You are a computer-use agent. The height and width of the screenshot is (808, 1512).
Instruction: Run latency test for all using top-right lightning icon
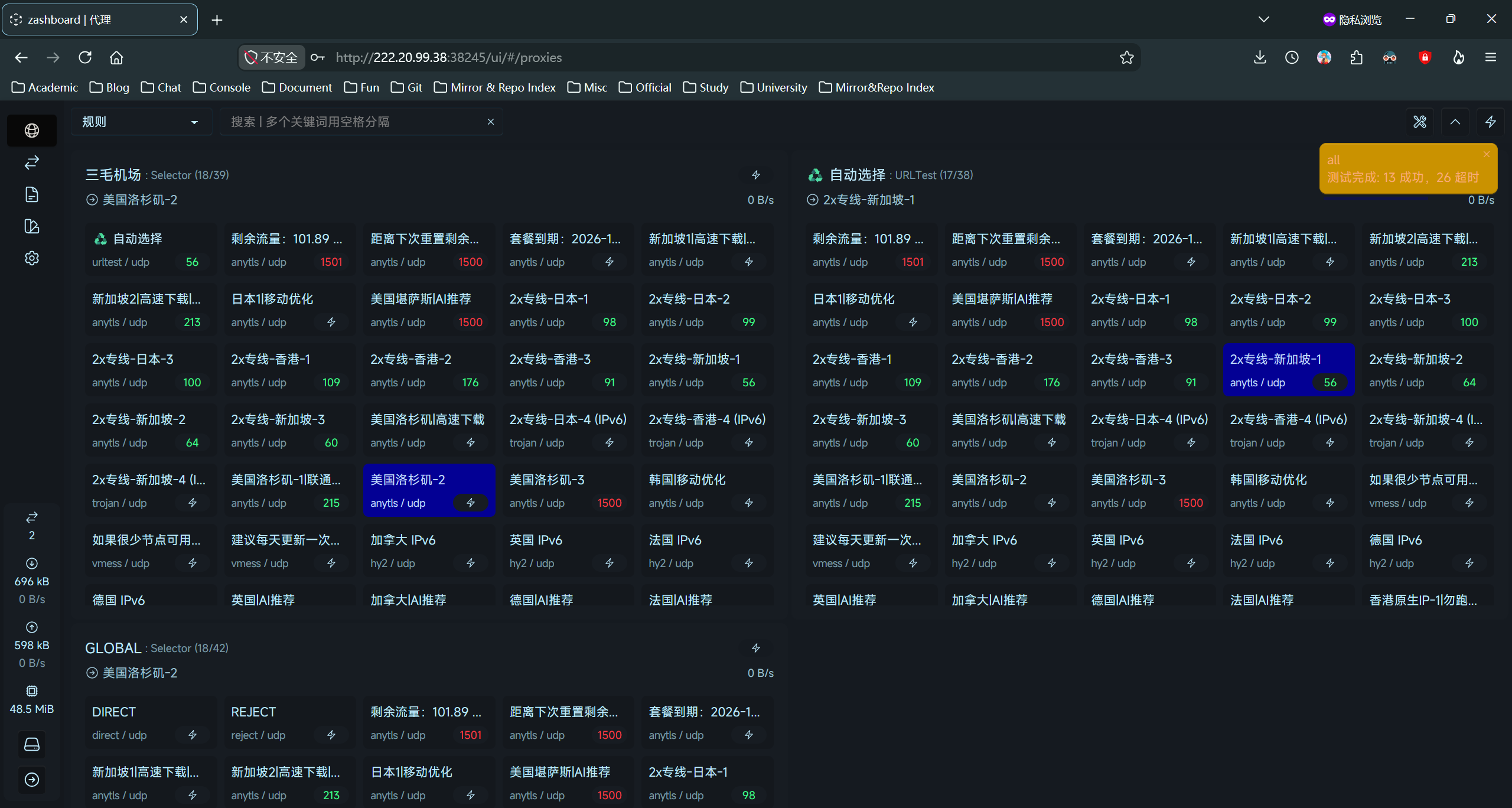[x=1491, y=122]
